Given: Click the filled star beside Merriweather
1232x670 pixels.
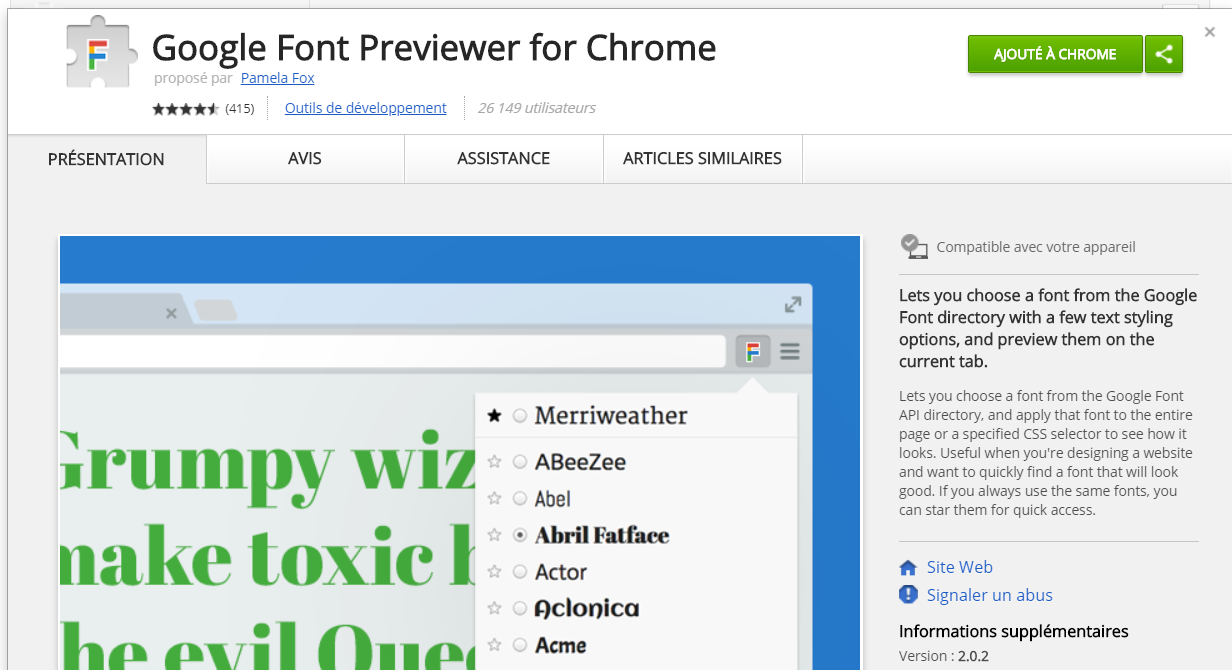Looking at the screenshot, I should [494, 416].
